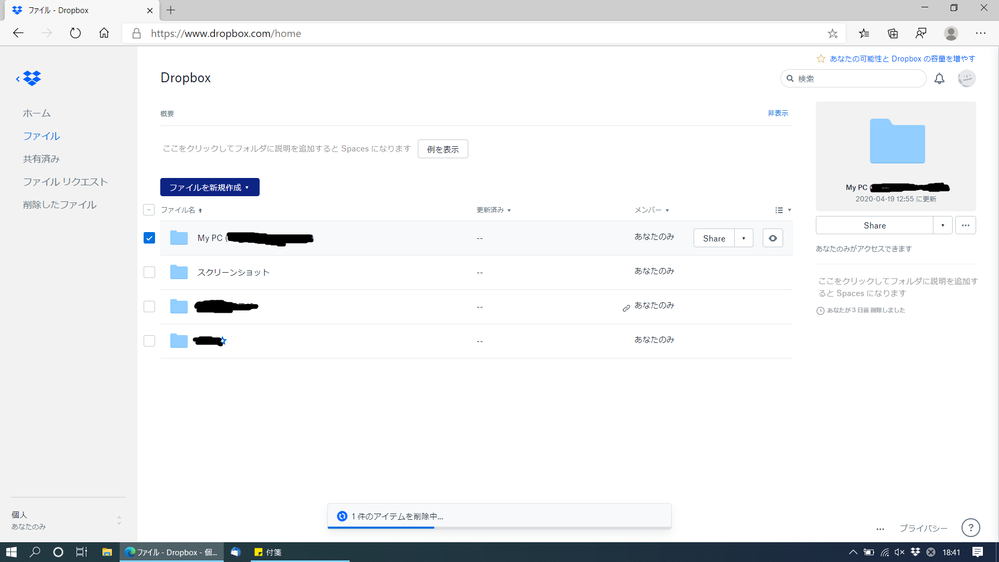Collapse sidebar with the chevron beside logo
Viewport: 999px width, 562px height.
(x=18, y=78)
